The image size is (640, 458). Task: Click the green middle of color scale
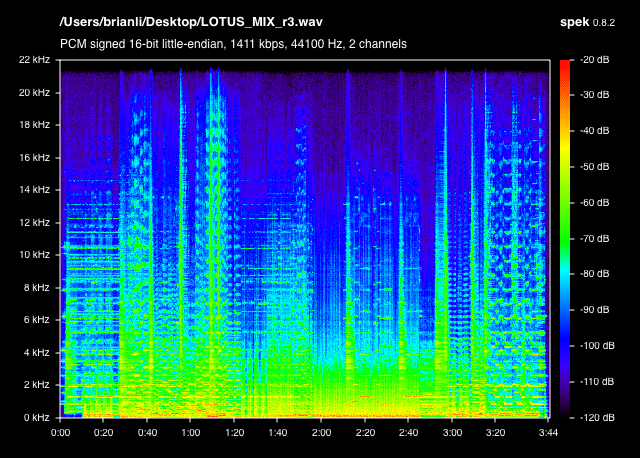click(x=565, y=238)
